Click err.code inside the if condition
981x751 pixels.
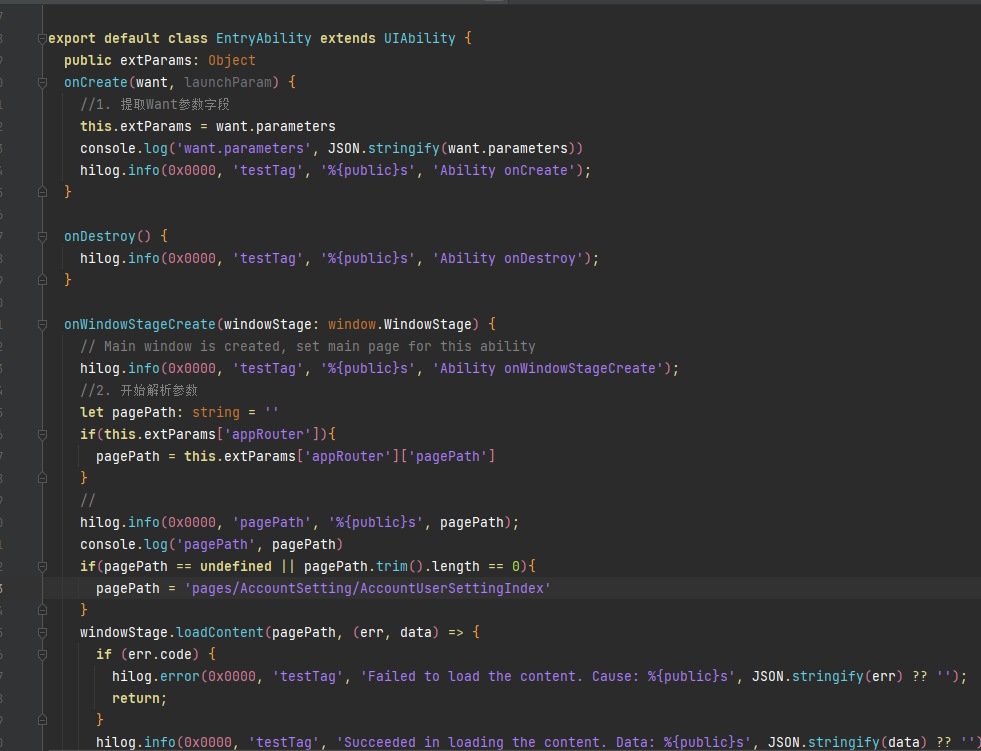[x=160, y=655]
